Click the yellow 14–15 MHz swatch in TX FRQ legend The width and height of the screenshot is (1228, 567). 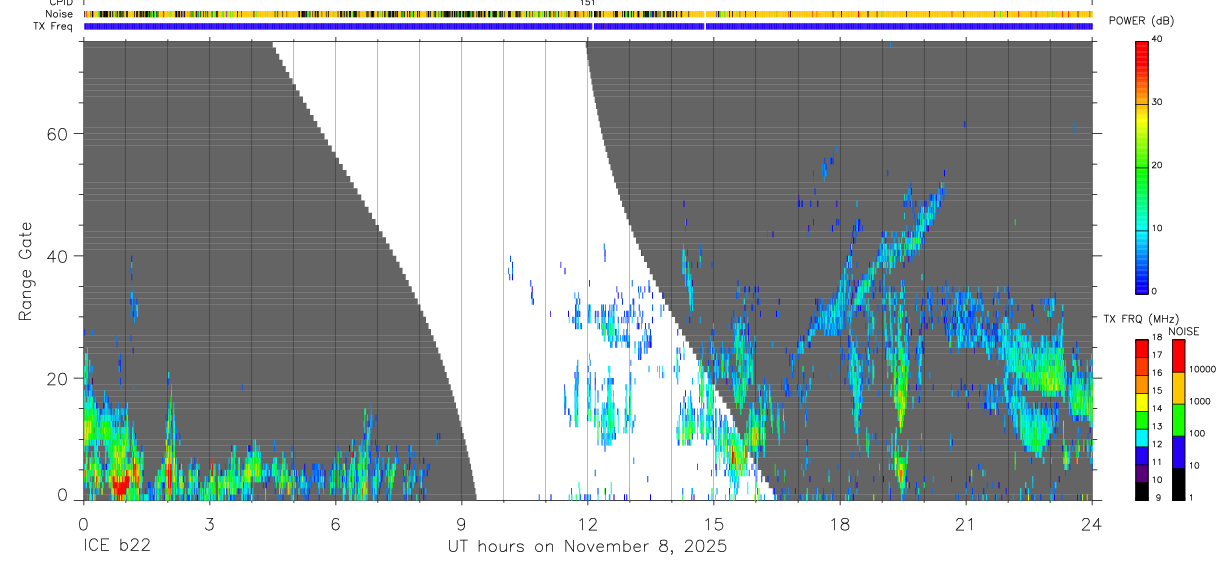[1141, 402]
